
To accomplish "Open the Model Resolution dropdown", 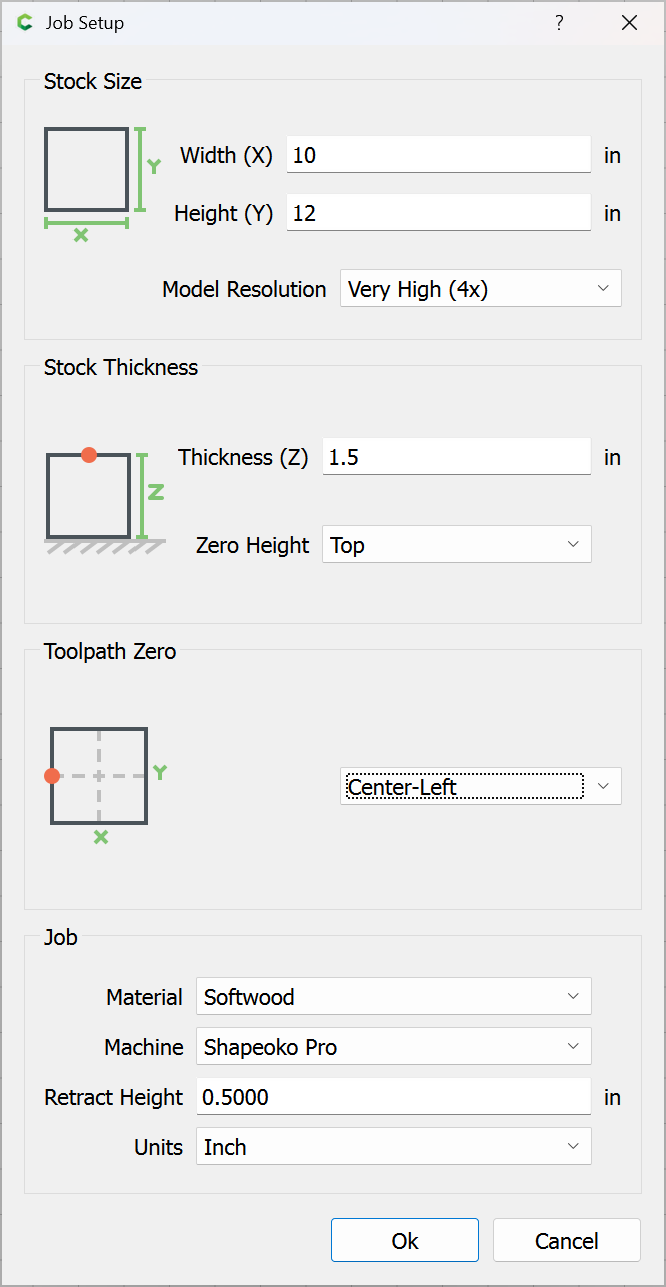I will (x=480, y=289).
